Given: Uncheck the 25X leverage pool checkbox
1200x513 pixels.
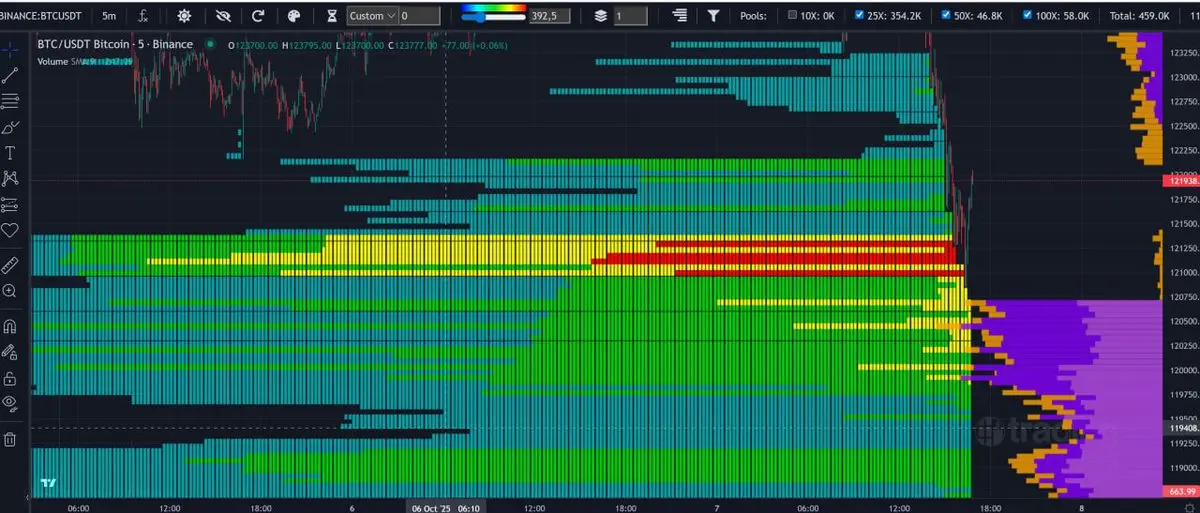Looking at the screenshot, I should point(861,16).
